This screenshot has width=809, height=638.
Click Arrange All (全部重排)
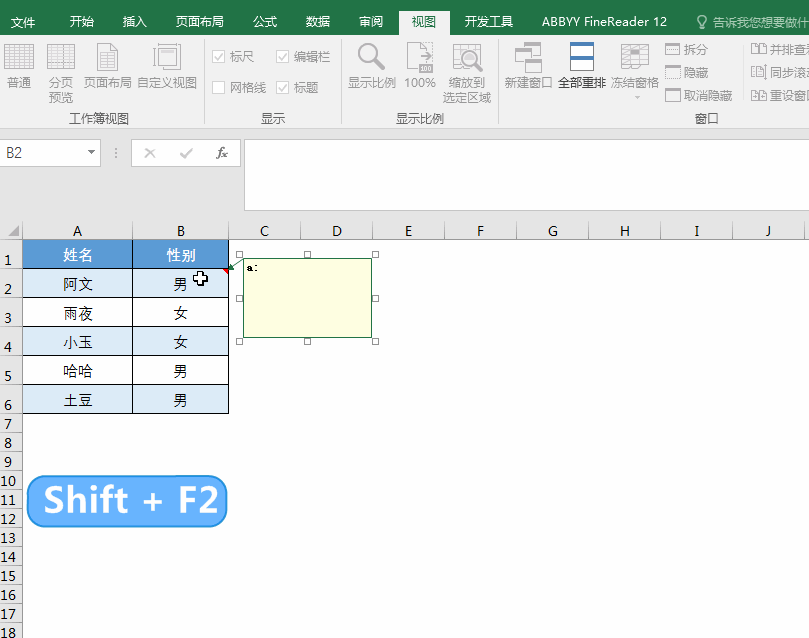coord(581,66)
